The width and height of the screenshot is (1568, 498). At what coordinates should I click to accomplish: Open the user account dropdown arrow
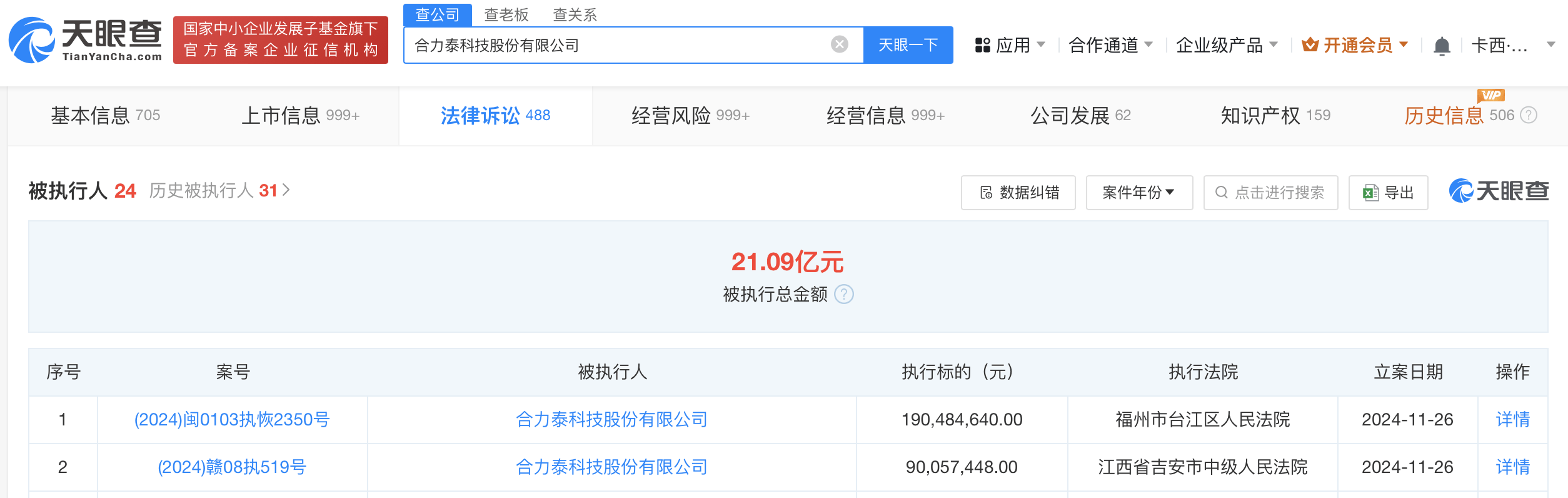(x=1550, y=44)
